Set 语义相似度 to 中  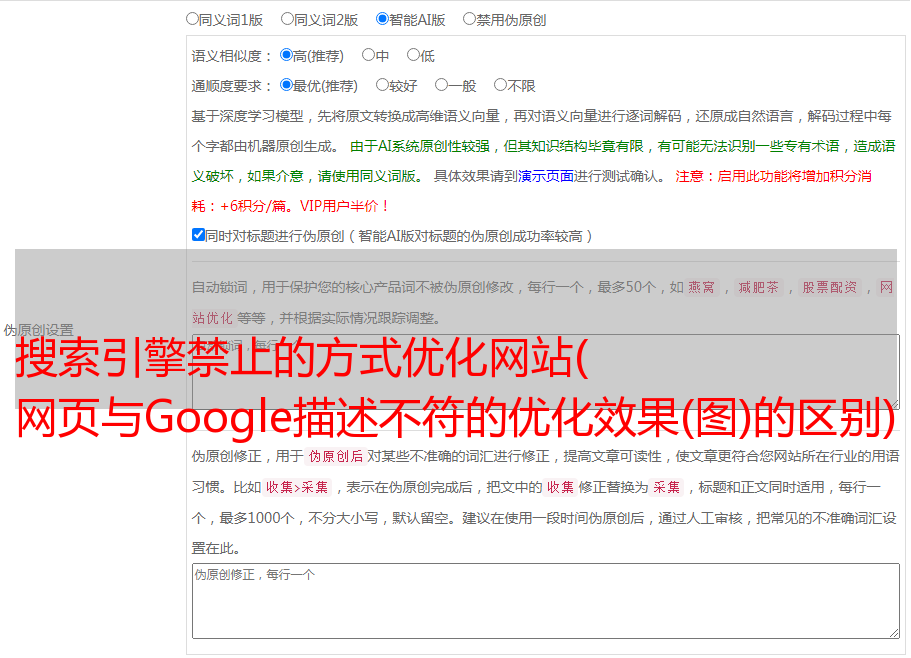coord(368,55)
